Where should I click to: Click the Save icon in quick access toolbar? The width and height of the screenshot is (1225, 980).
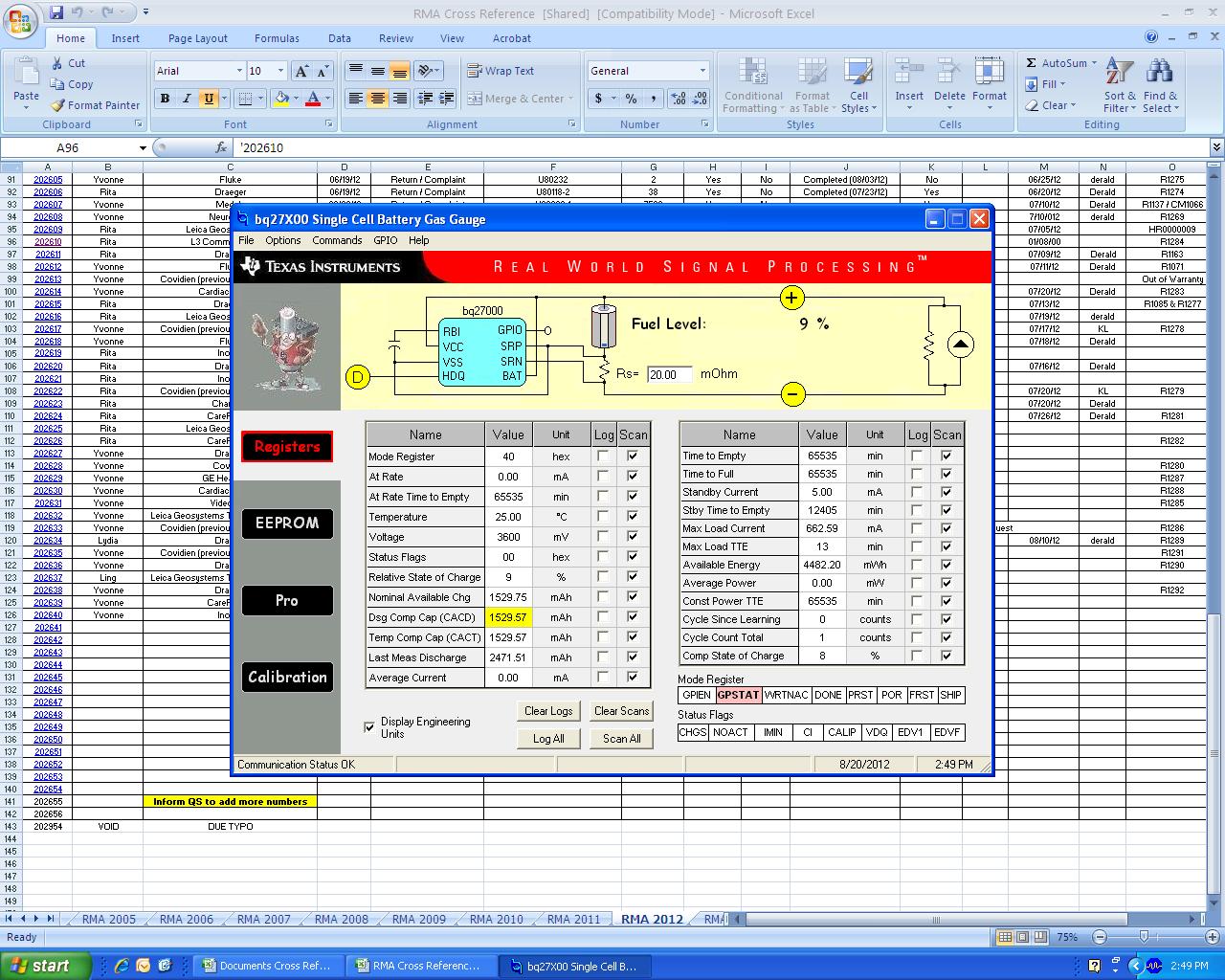pos(56,12)
